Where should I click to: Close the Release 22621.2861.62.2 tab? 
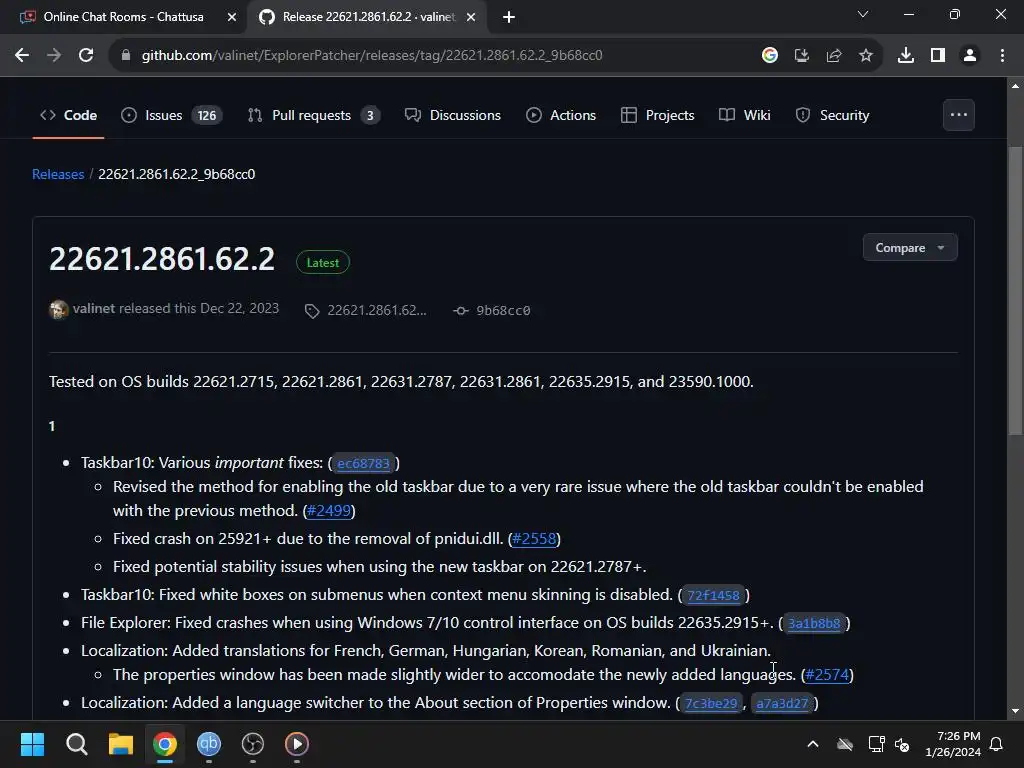[471, 17]
